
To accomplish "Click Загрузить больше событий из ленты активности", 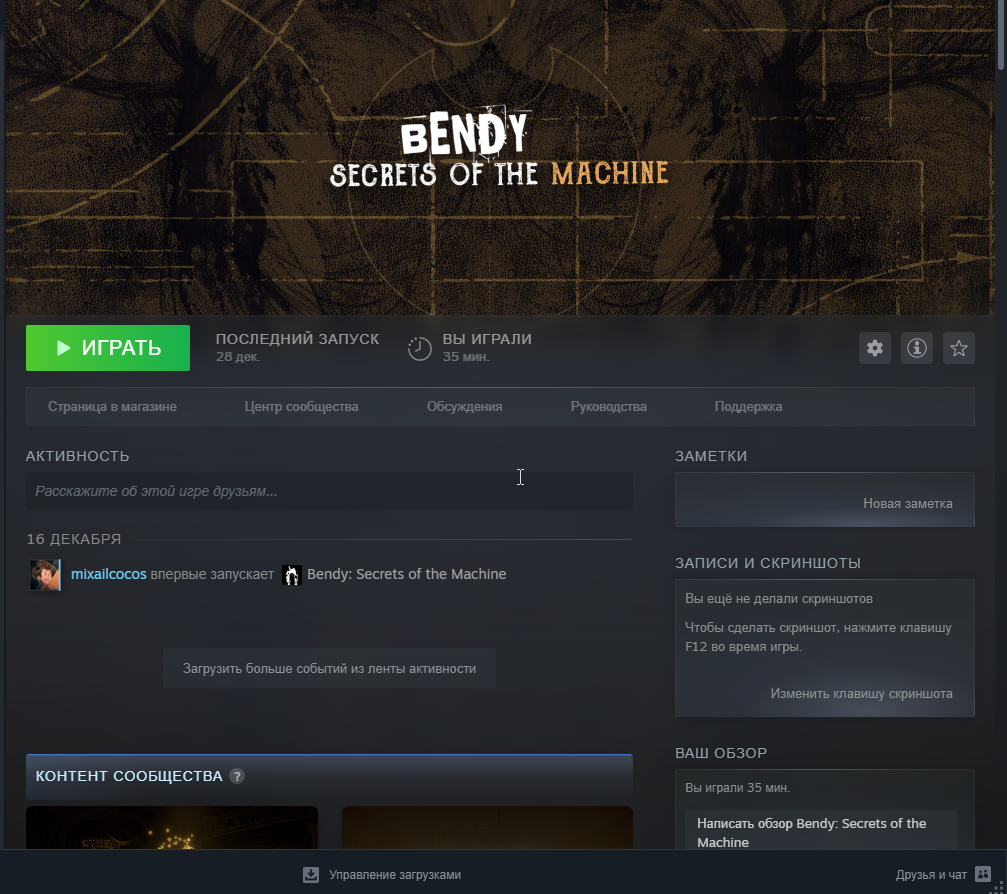I will 329,669.
